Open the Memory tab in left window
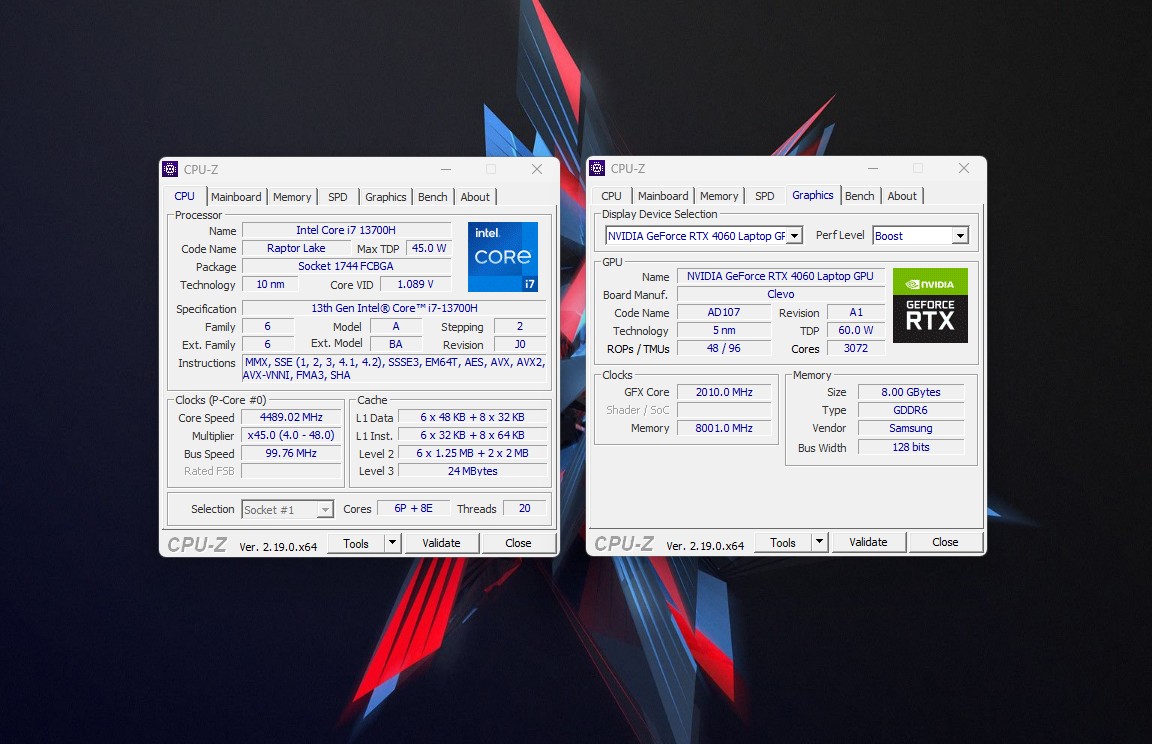The image size is (1152, 744). 292,197
